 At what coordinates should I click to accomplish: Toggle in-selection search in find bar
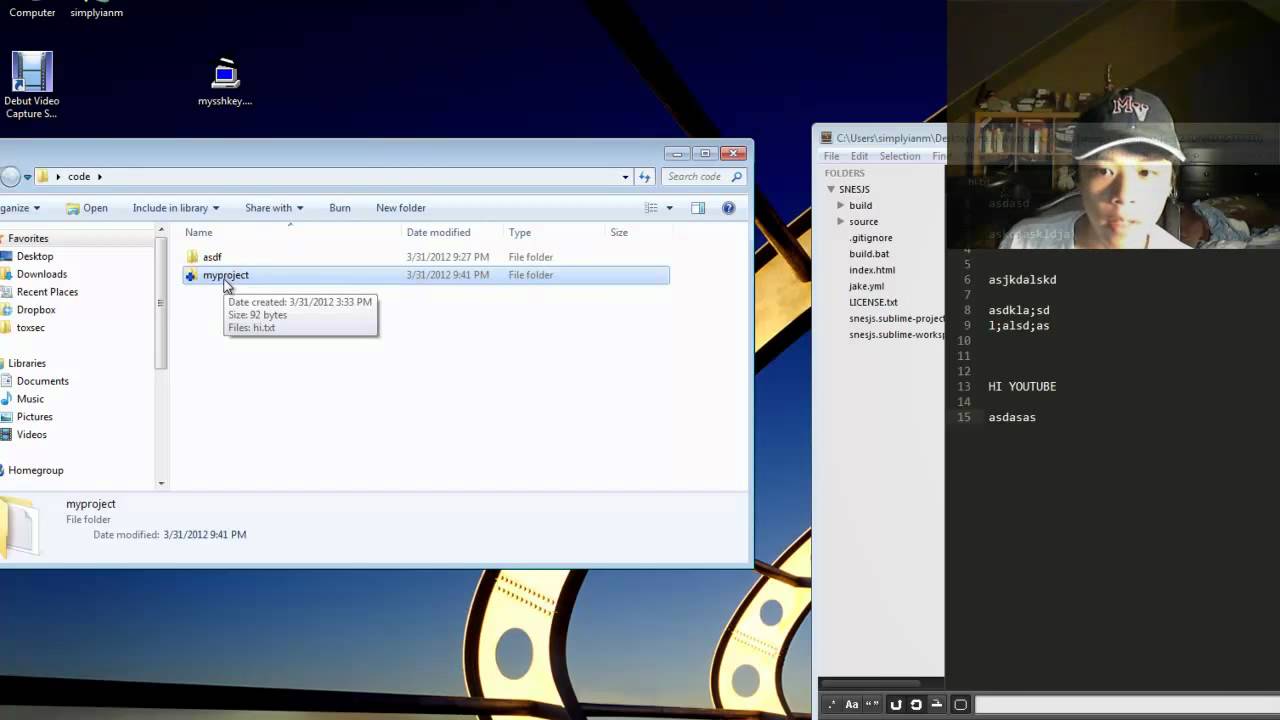coord(937,704)
